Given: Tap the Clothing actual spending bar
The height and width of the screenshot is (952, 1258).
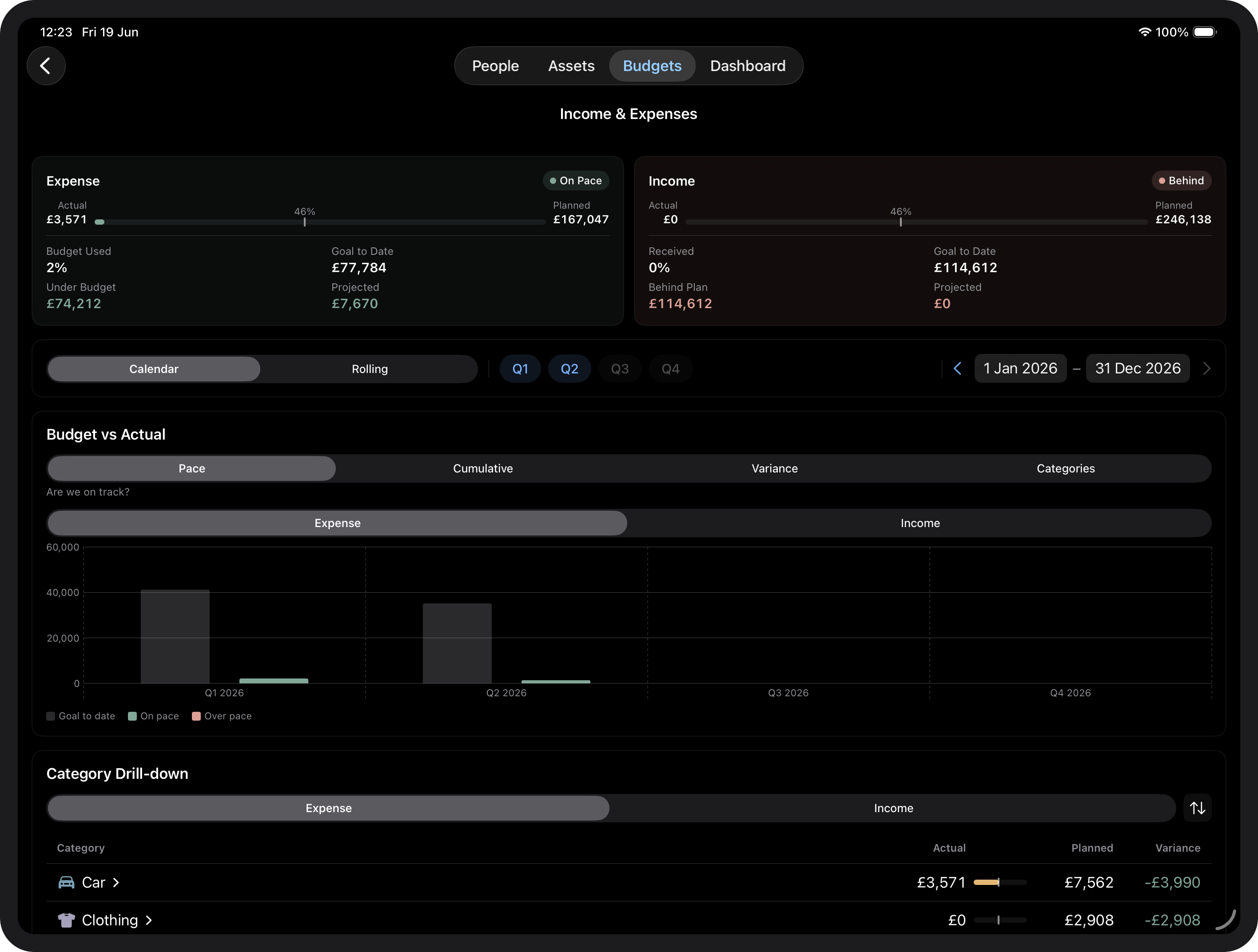Looking at the screenshot, I should click(x=1000, y=920).
